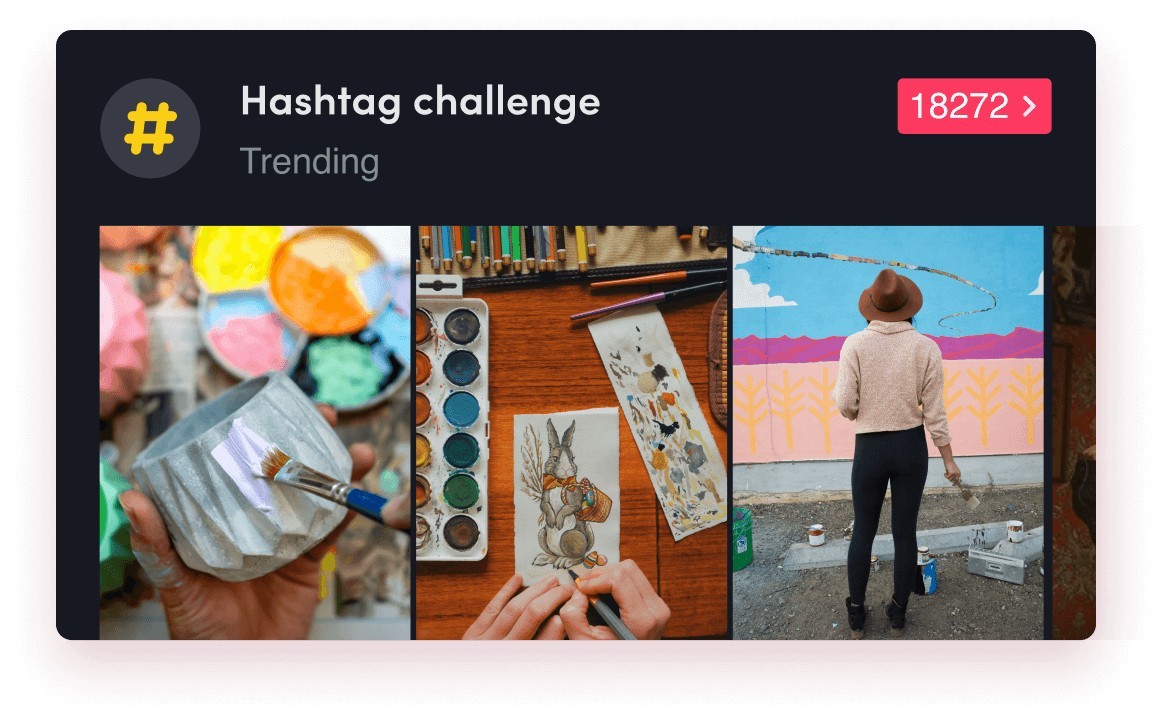Open the pot painting video thumbnail

(x=255, y=433)
